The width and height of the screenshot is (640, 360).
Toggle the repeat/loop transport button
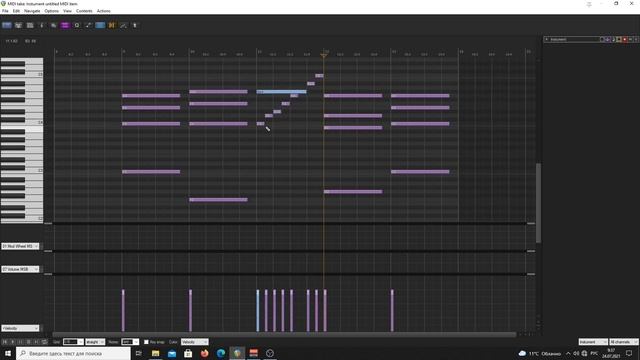pos(44,342)
